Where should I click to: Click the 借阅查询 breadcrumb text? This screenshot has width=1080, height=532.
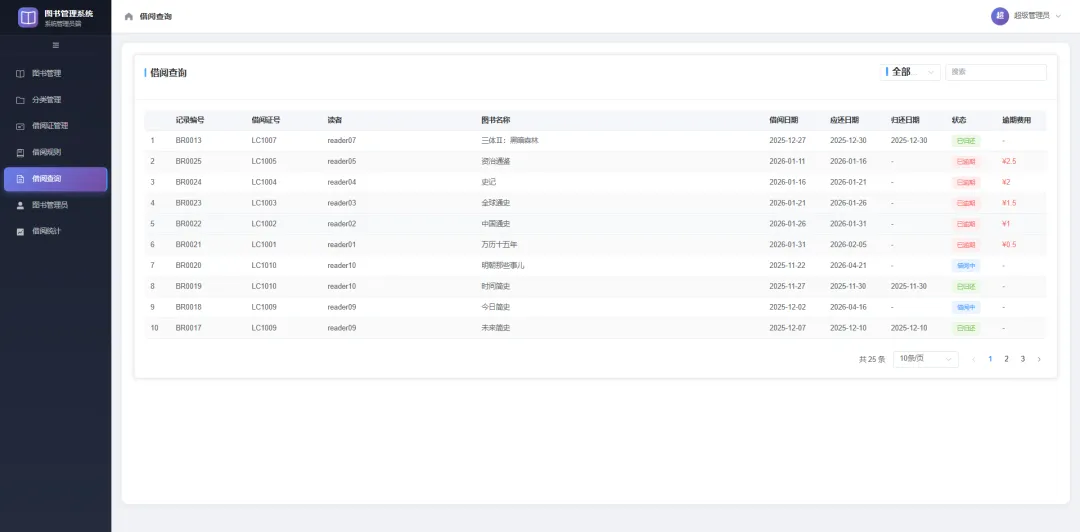point(156,17)
